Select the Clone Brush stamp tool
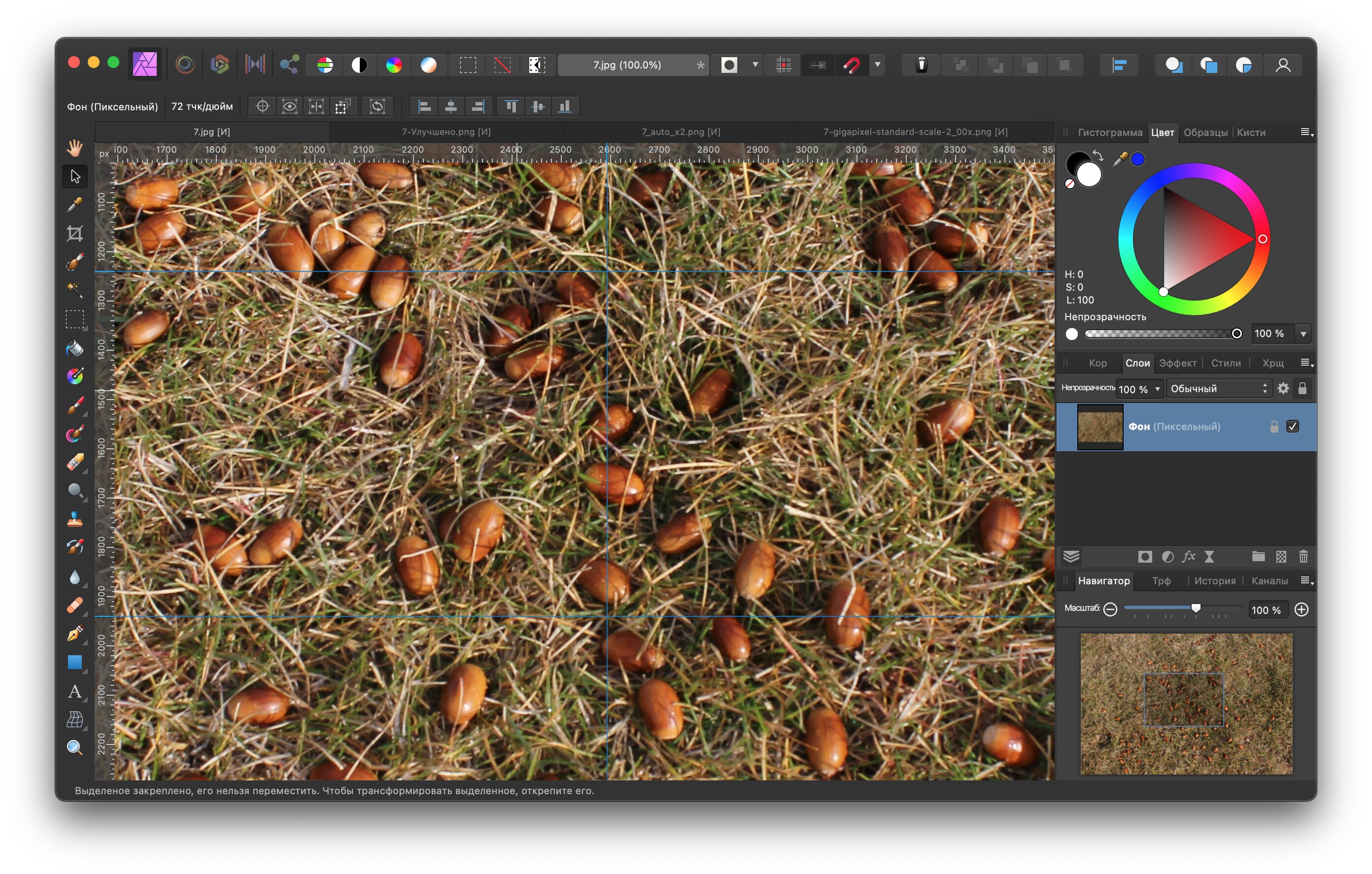This screenshot has height=874, width=1372. click(74, 519)
